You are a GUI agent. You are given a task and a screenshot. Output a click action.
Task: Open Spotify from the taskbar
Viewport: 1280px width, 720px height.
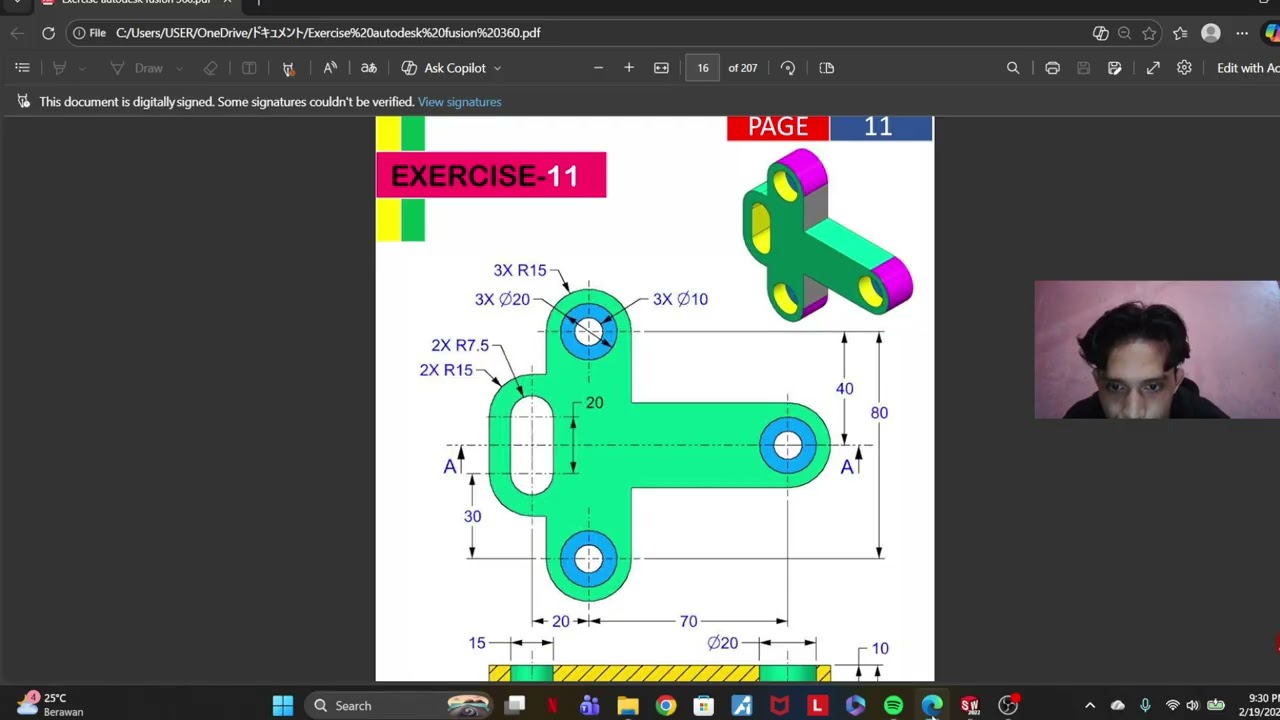(894, 706)
